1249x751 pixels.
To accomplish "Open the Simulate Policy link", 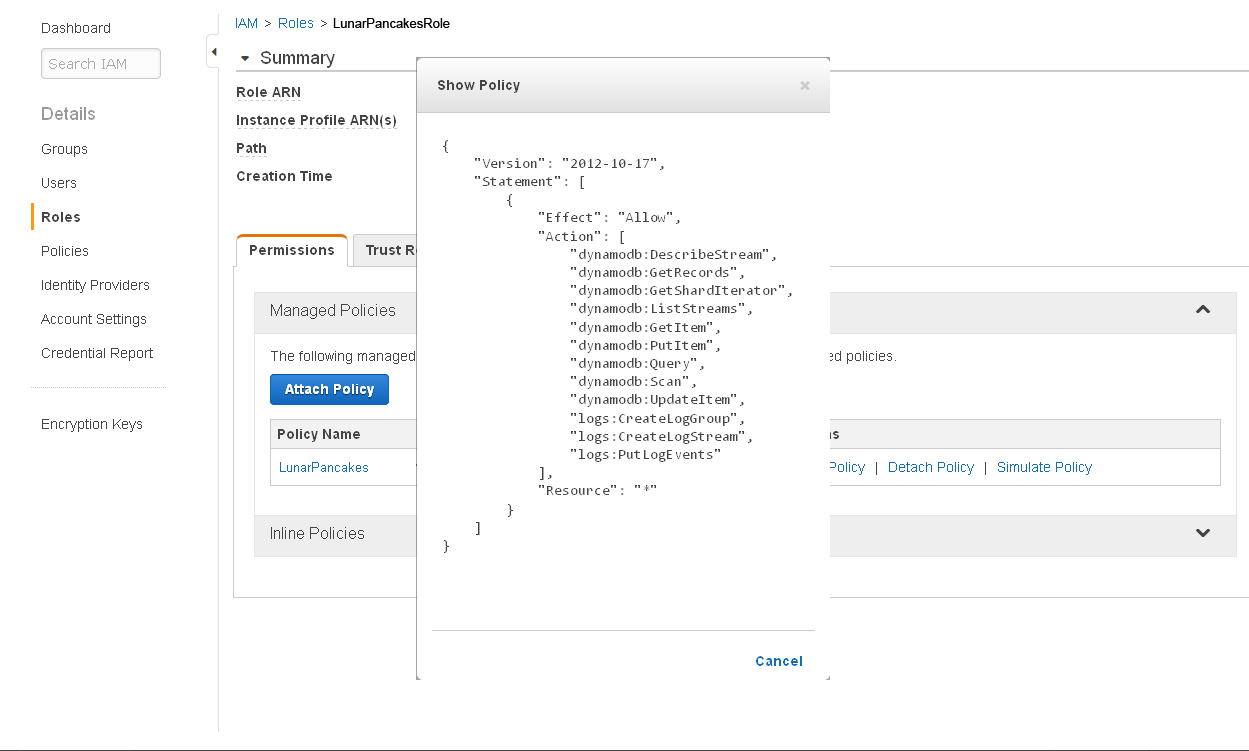I will point(1044,467).
